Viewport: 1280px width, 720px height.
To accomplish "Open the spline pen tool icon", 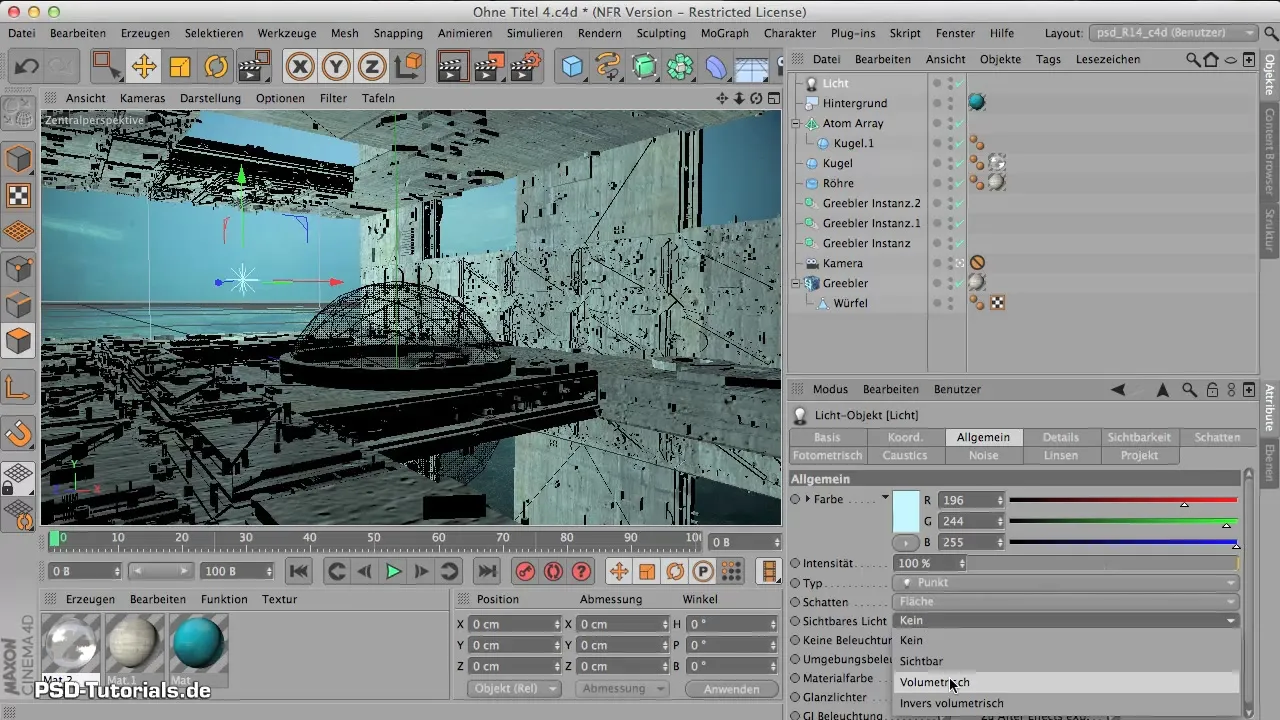I will 608,67.
